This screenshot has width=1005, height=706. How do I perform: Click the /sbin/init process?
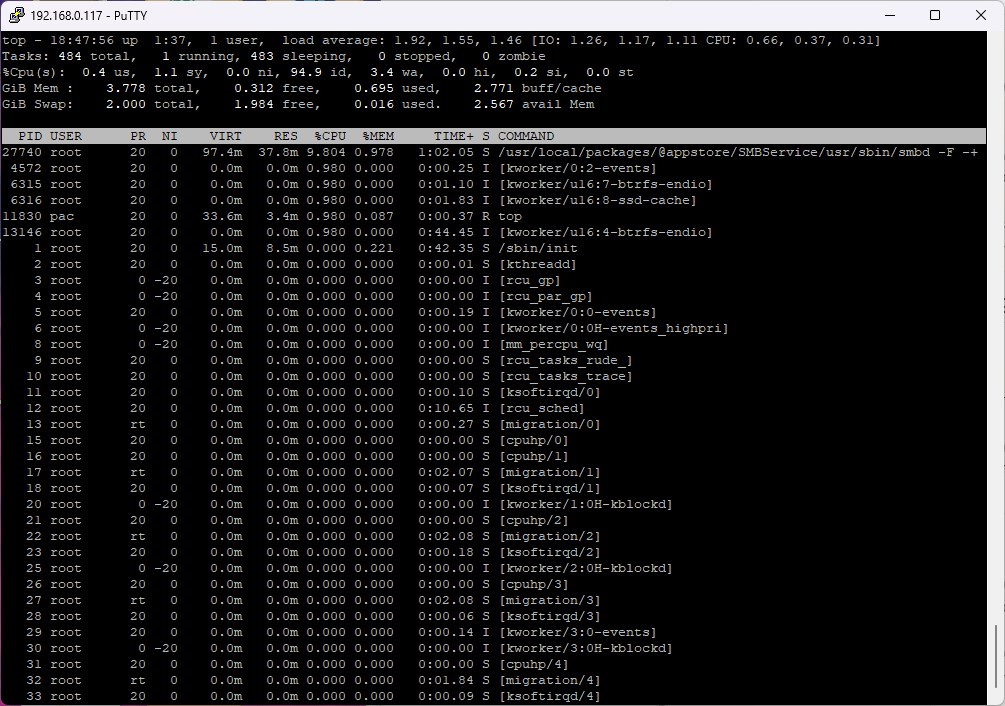click(x=538, y=248)
